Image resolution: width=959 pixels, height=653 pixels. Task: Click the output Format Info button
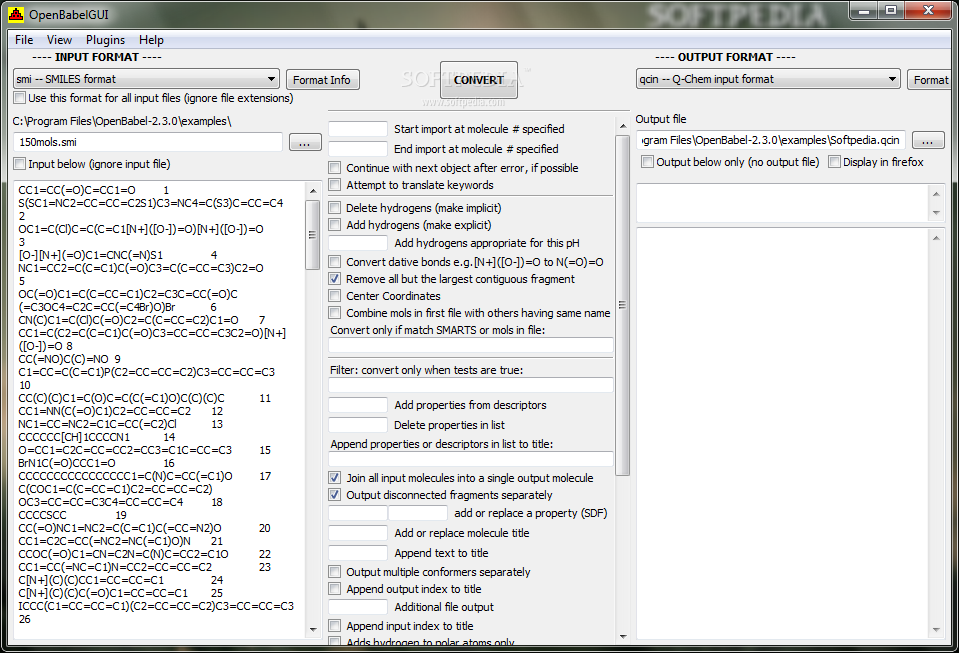(x=930, y=79)
